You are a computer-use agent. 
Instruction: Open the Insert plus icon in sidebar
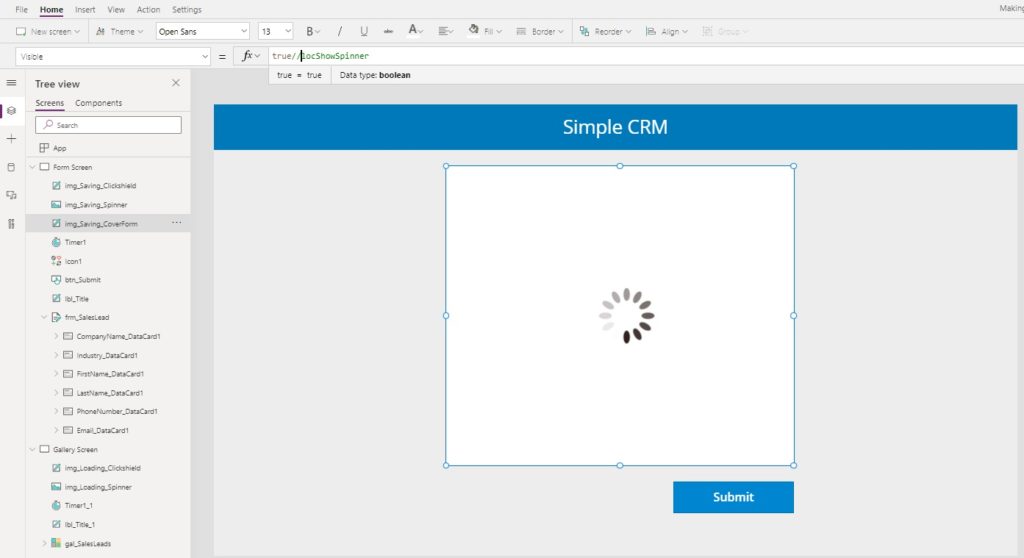click(11, 139)
